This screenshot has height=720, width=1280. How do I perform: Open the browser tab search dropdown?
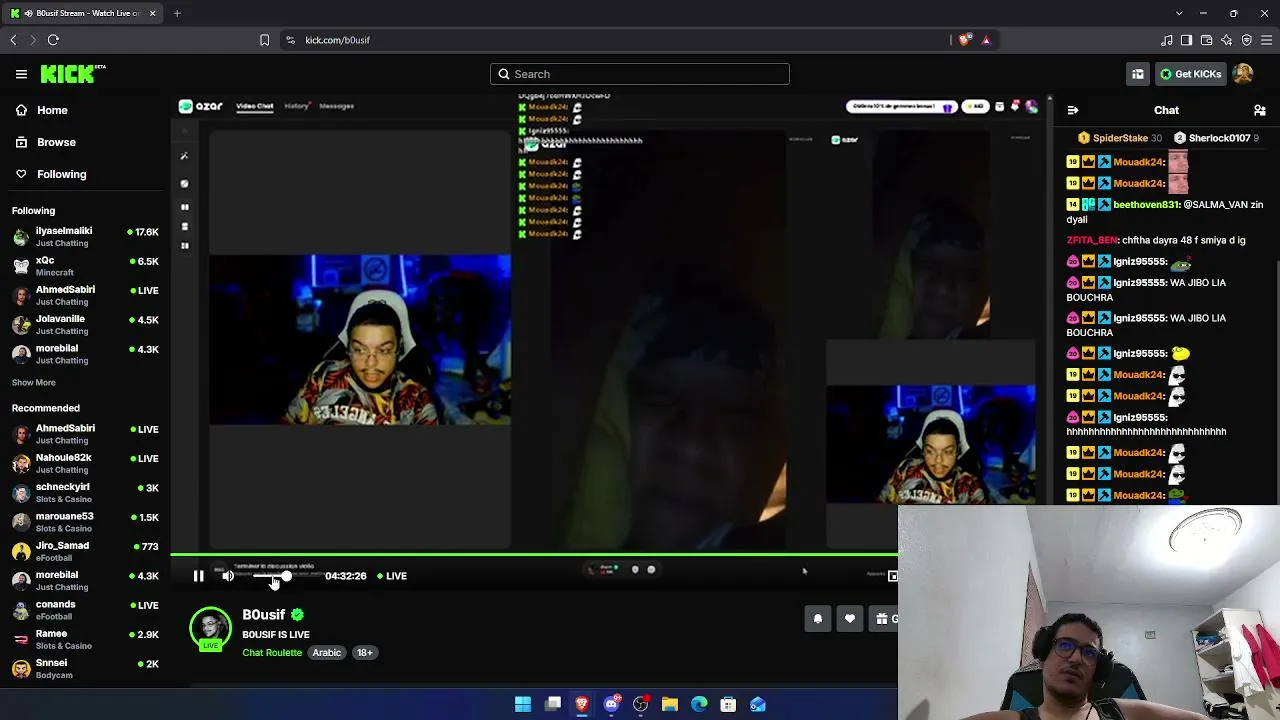click(1179, 13)
